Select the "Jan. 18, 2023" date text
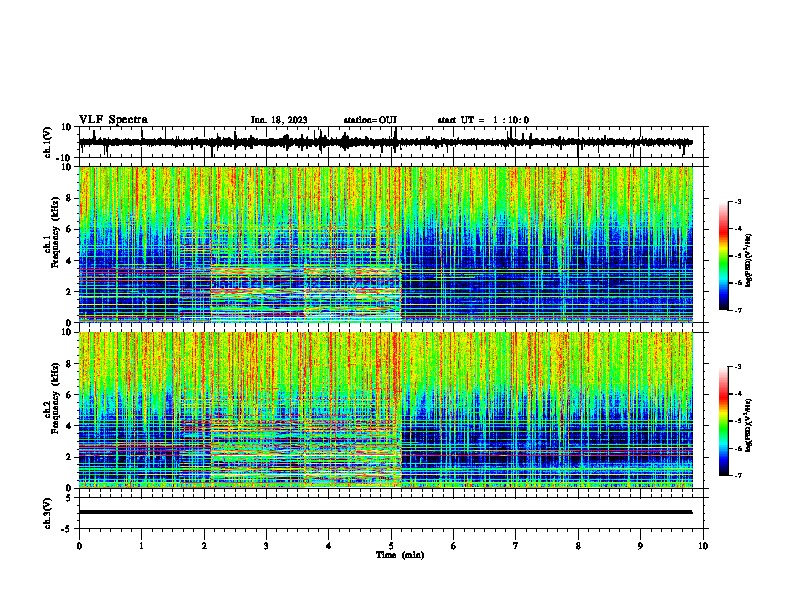 (279, 120)
